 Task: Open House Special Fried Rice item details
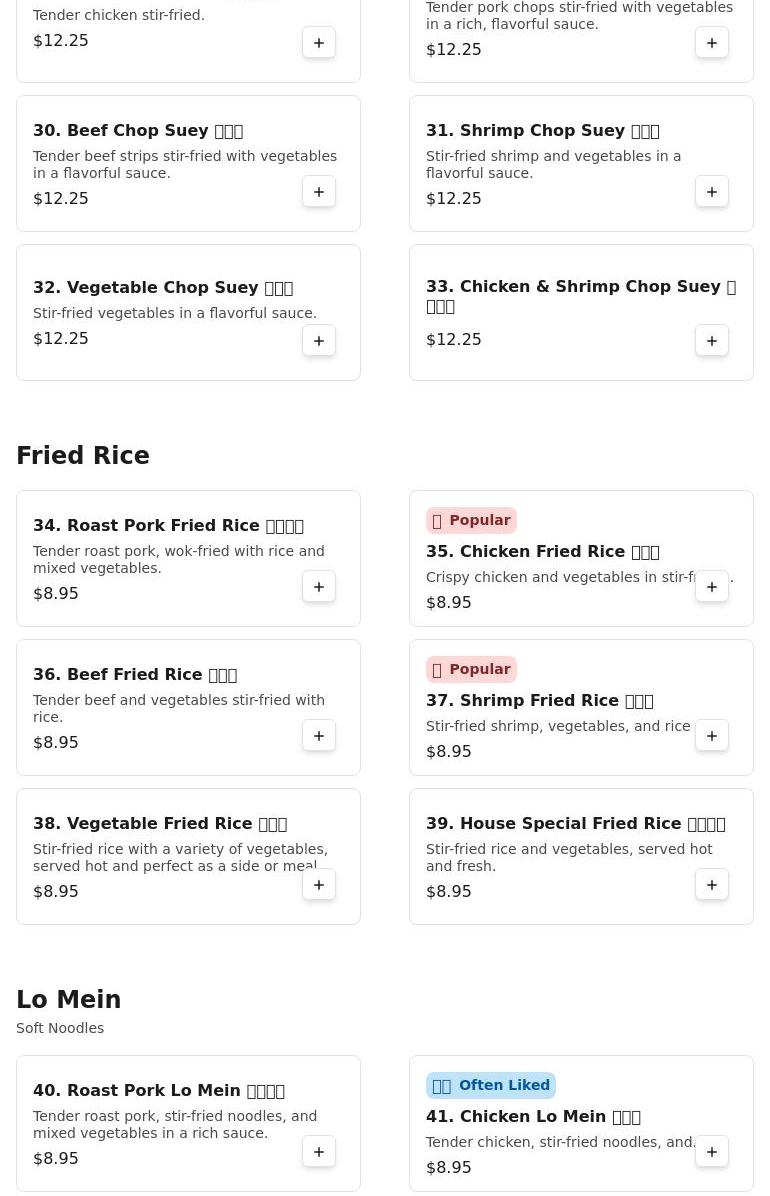click(x=575, y=824)
